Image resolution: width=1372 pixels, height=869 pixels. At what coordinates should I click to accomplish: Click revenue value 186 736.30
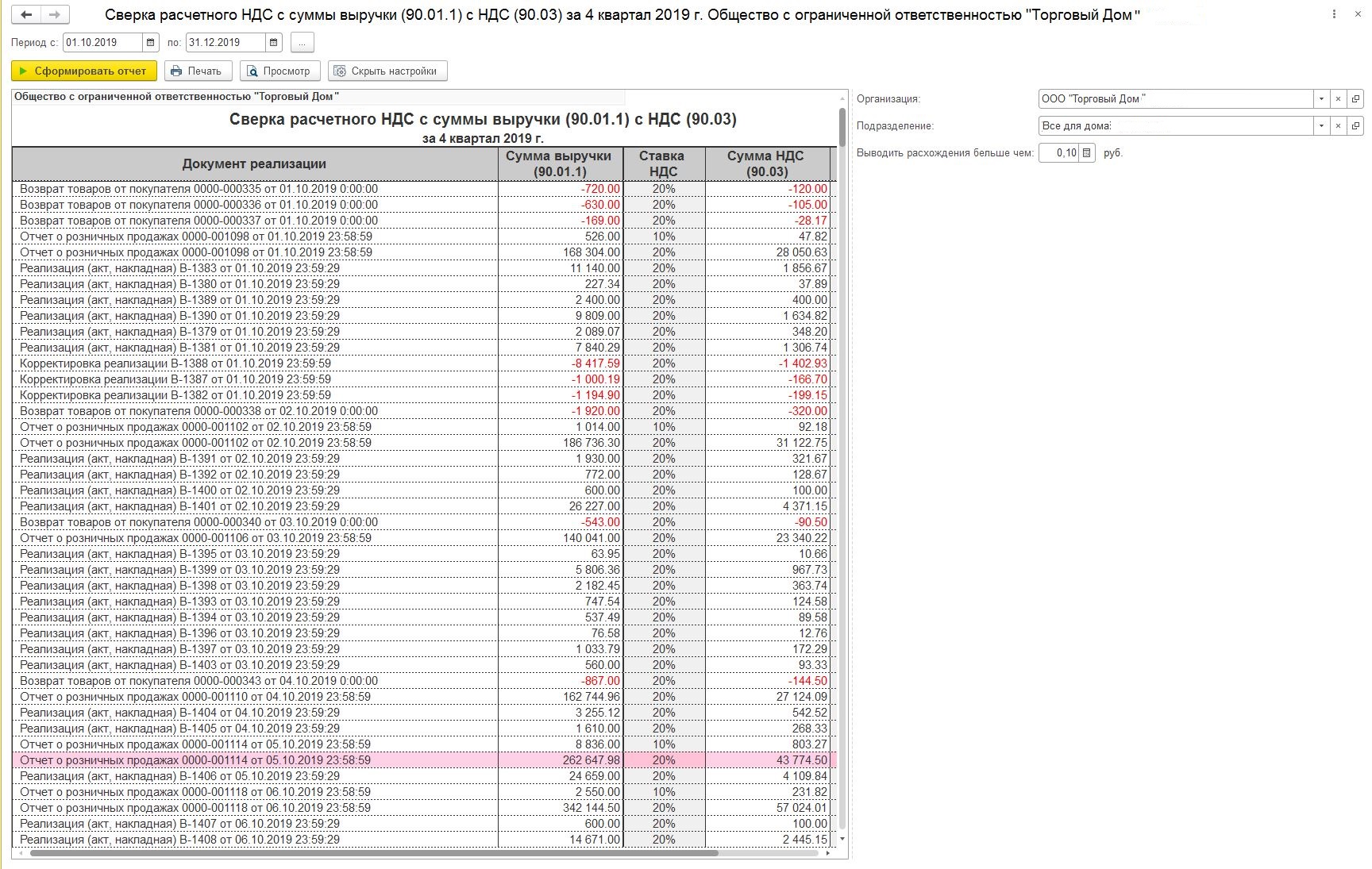pyautogui.click(x=592, y=443)
